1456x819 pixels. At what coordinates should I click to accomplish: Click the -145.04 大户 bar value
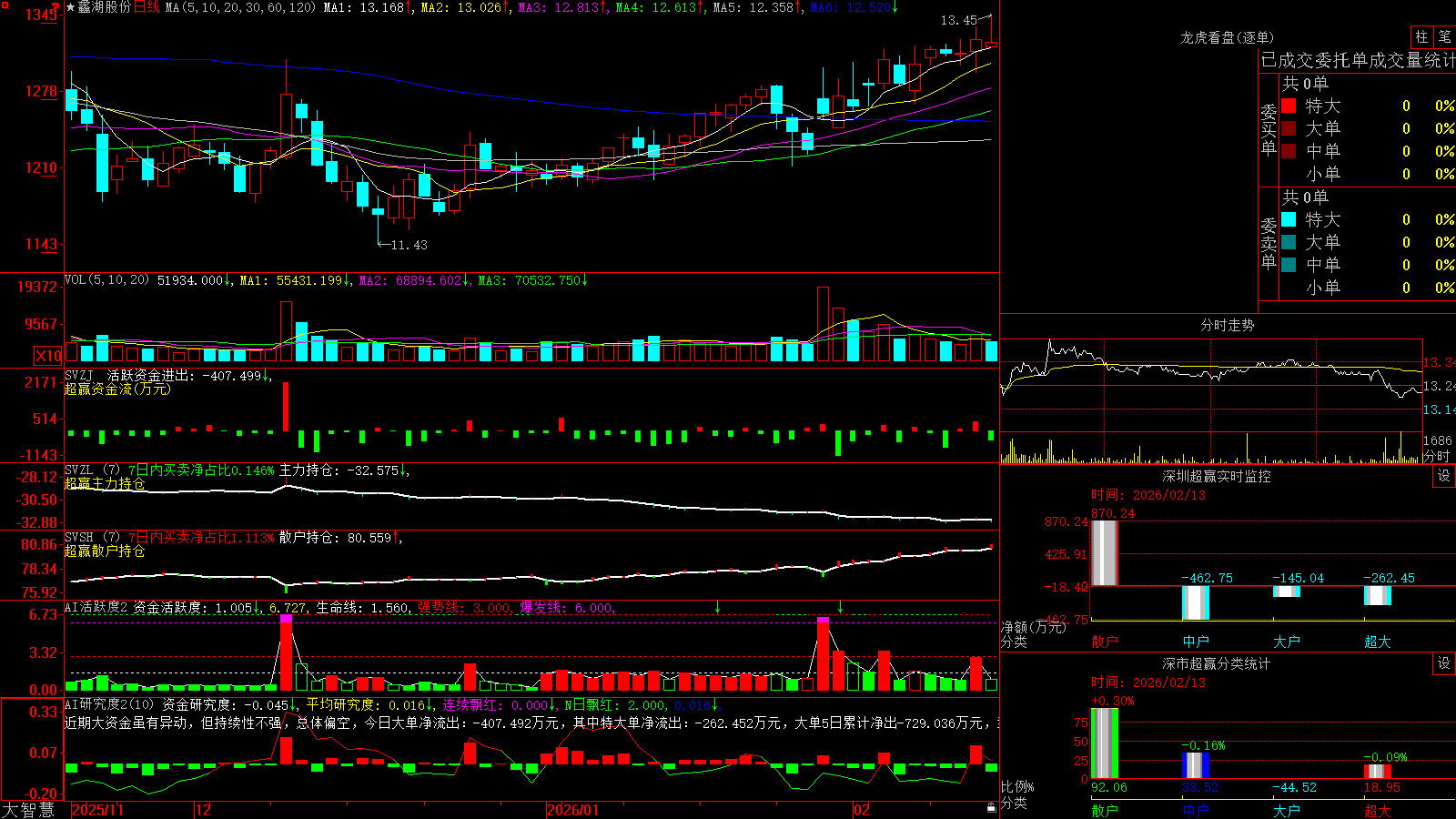(x=1298, y=578)
